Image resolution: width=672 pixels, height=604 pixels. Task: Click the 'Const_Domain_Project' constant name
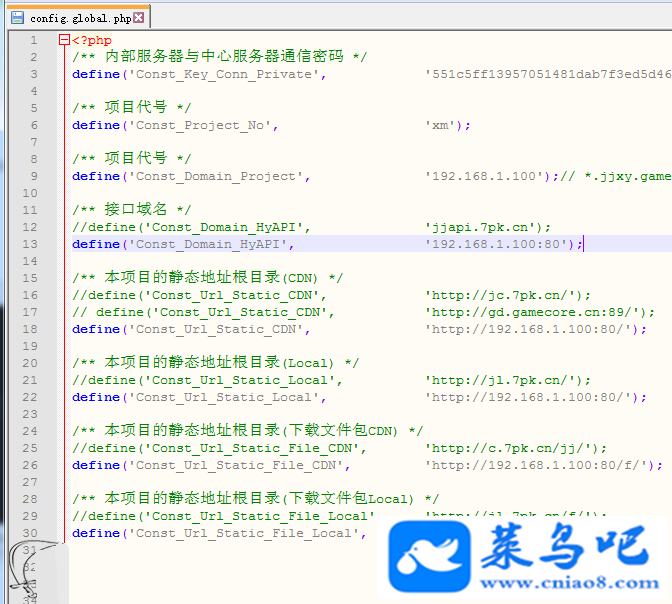click(216, 176)
